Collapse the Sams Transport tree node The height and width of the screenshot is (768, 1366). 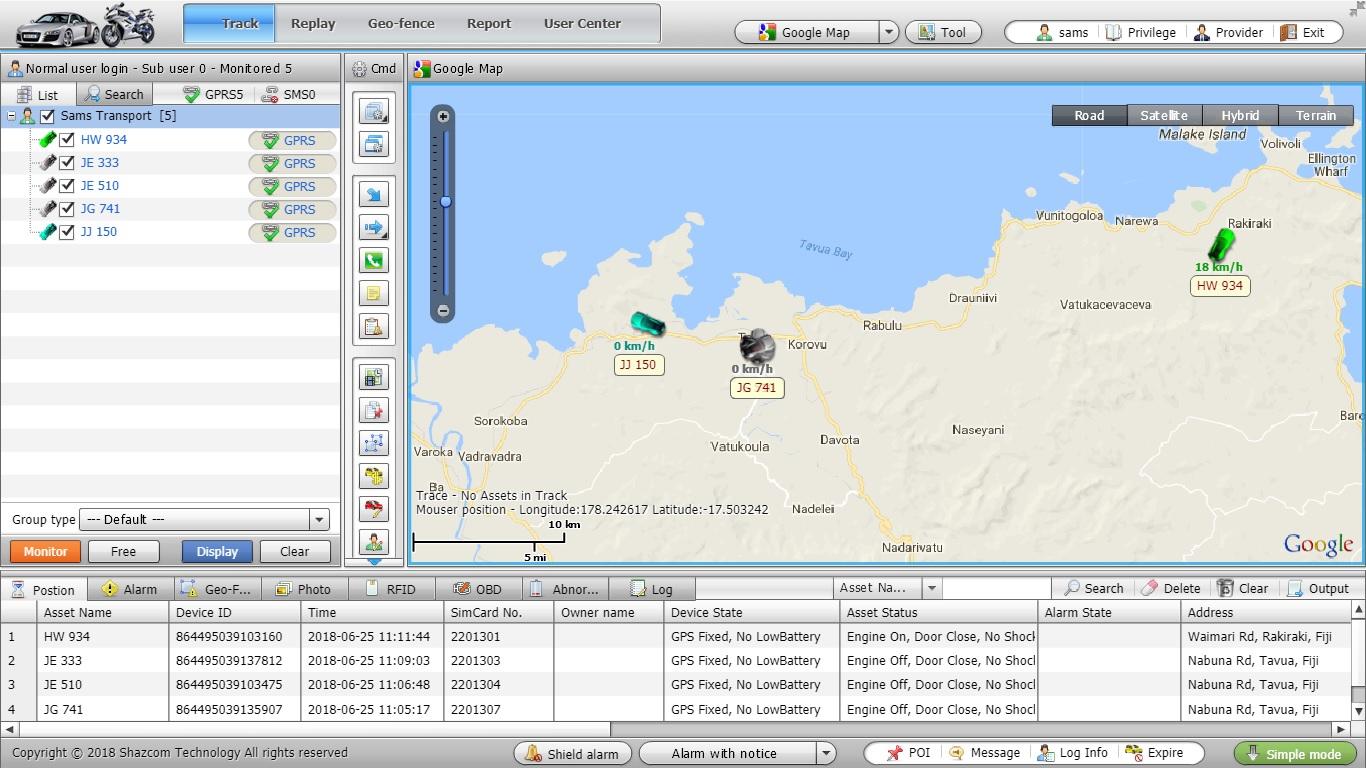(x=11, y=116)
